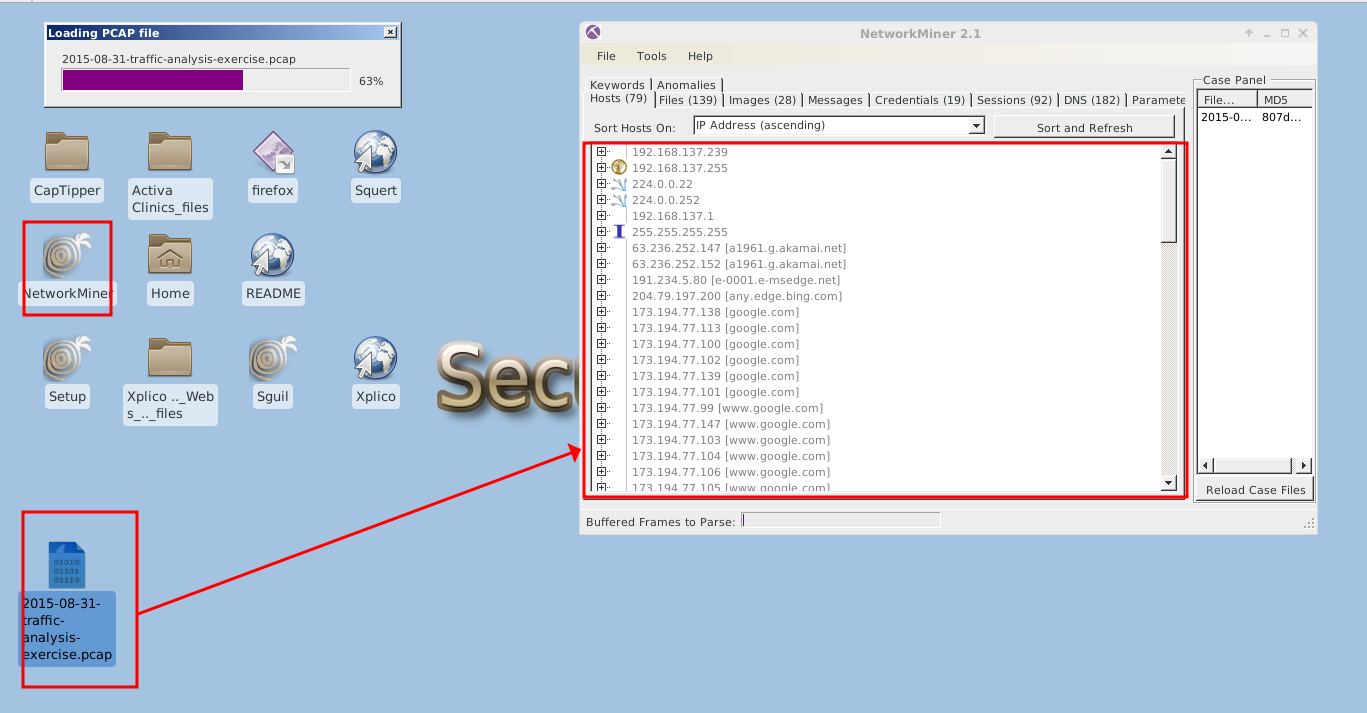Click the multicast icon beside 224.0.0.22

point(618,184)
